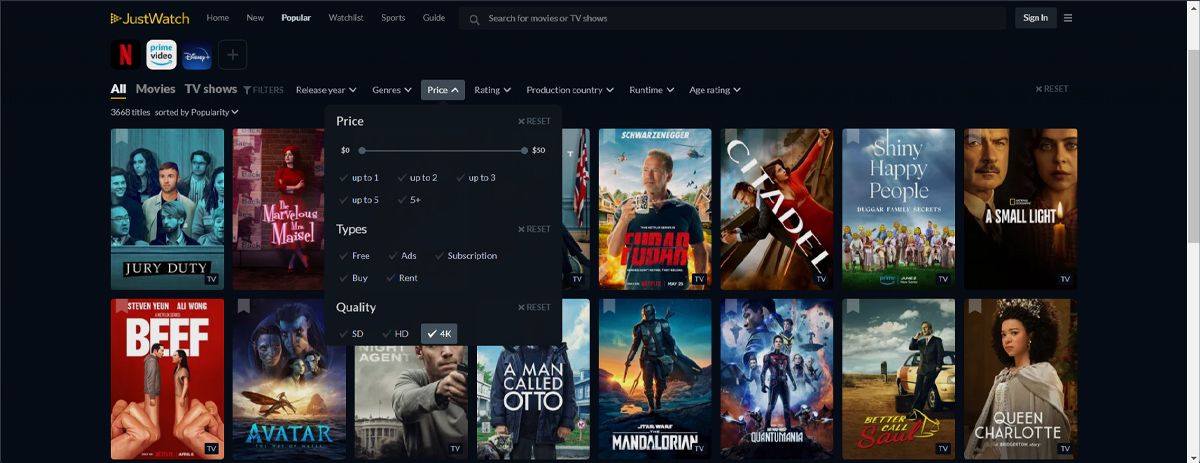Open the Jury Duty poster
The width and height of the screenshot is (1200, 463).
(x=167, y=209)
